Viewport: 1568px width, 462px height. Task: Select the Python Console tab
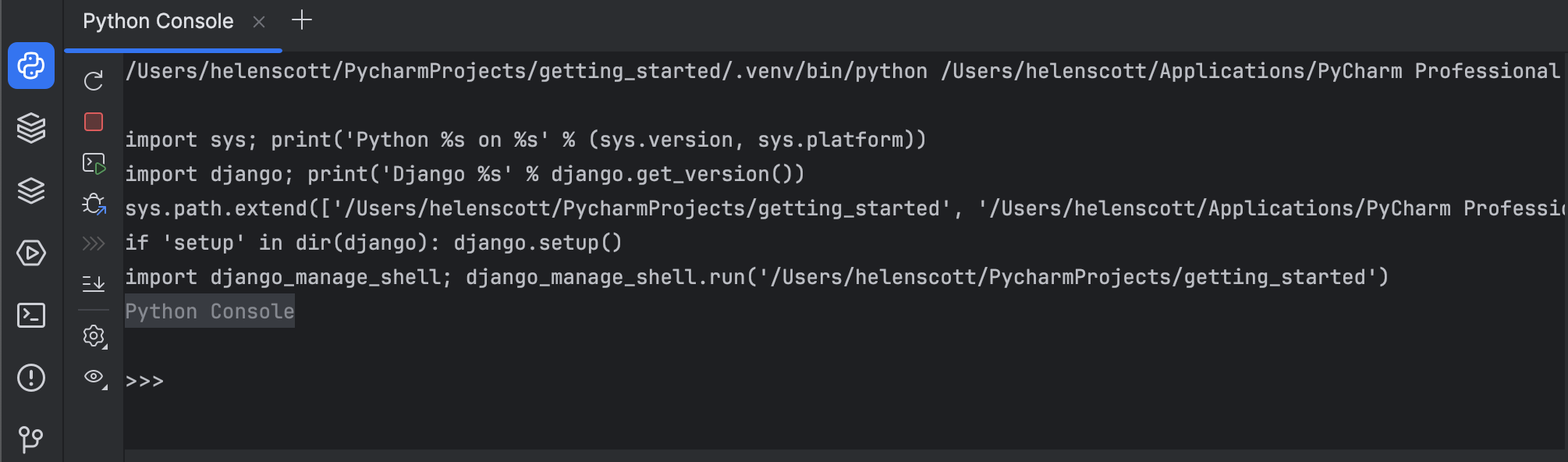158,21
